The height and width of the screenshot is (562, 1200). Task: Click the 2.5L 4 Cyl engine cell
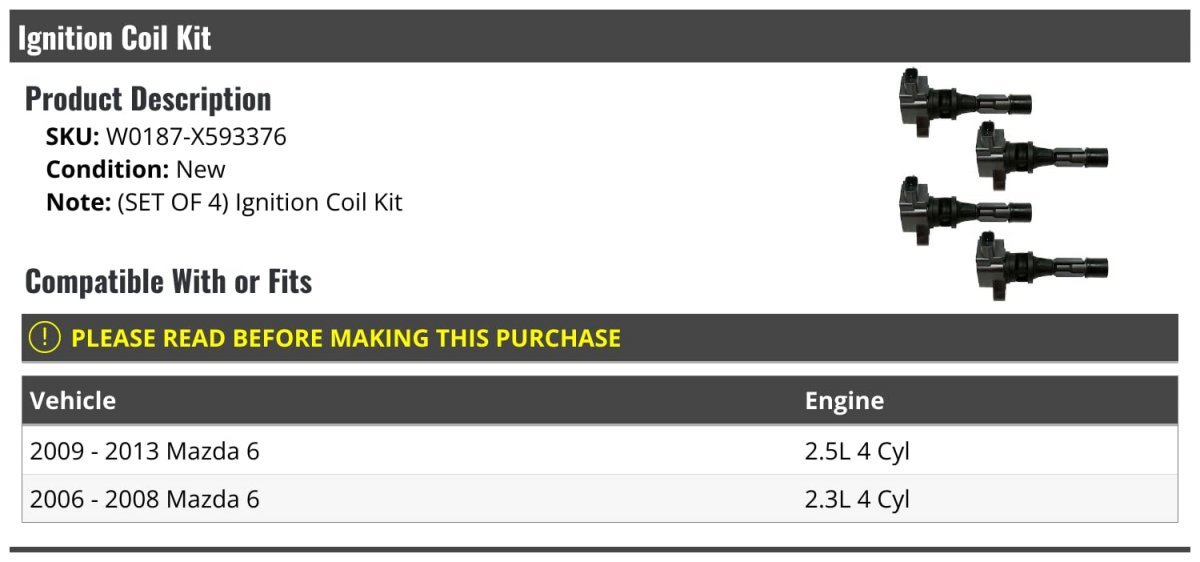pyautogui.click(x=857, y=452)
